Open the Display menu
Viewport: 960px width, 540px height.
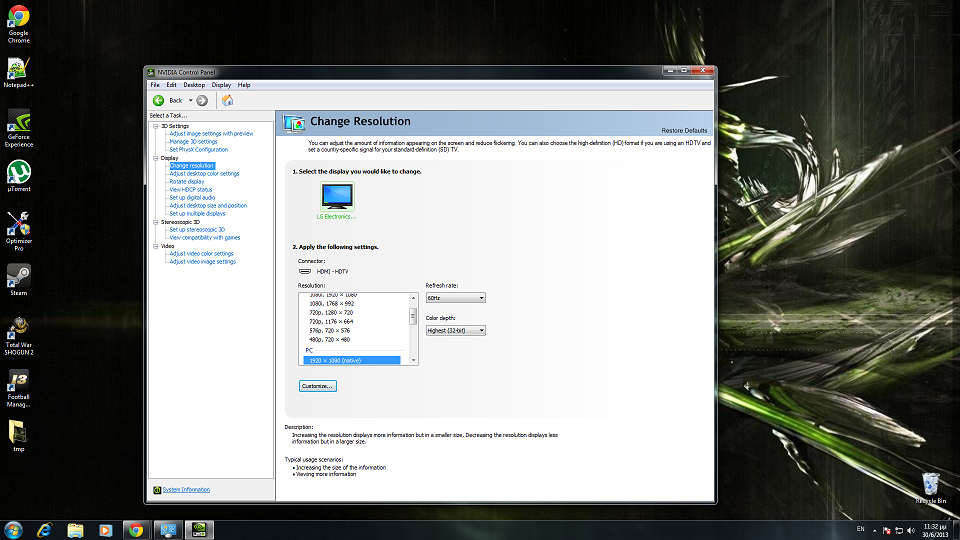(221, 85)
